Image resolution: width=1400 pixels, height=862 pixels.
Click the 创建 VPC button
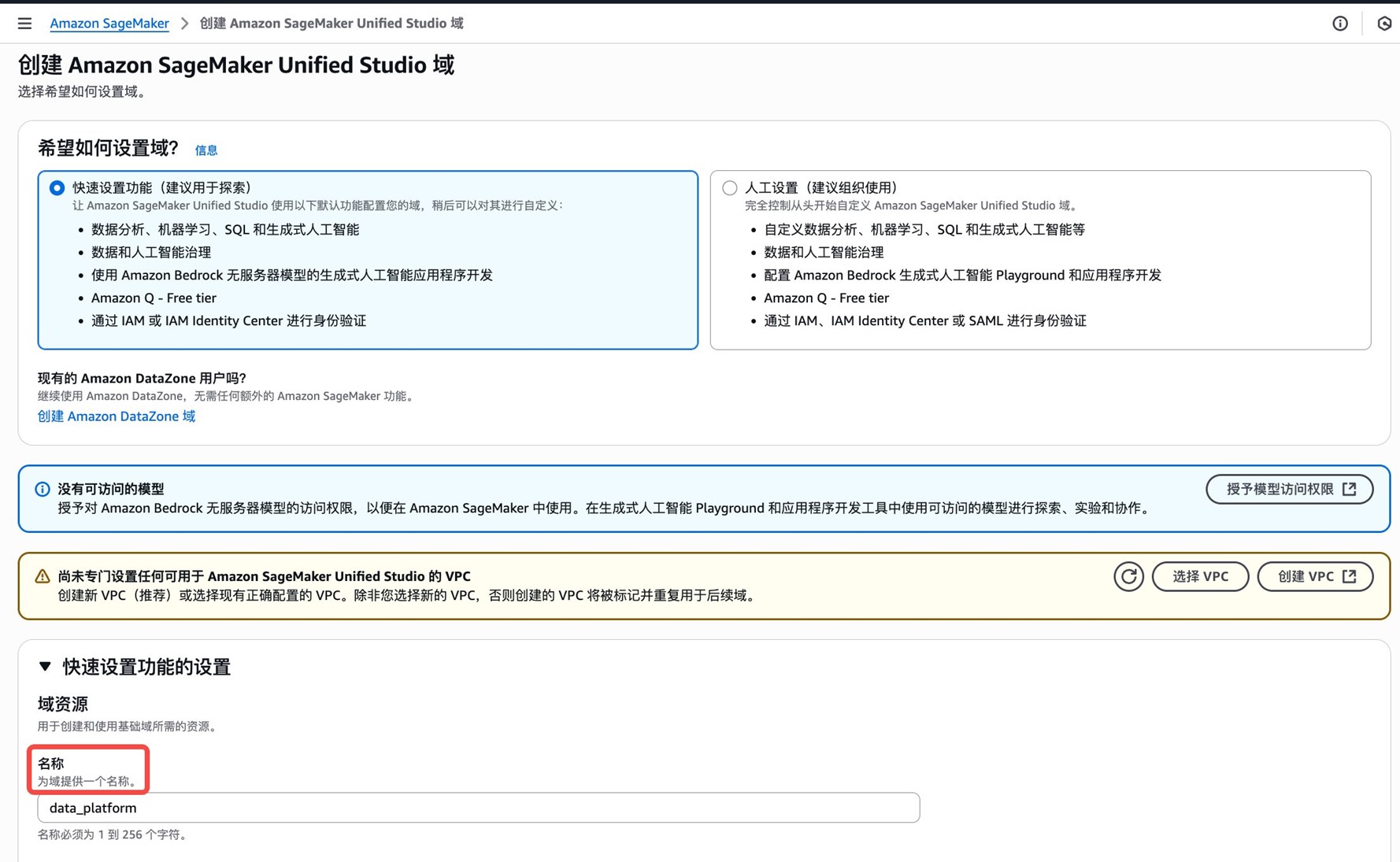[x=1314, y=576]
